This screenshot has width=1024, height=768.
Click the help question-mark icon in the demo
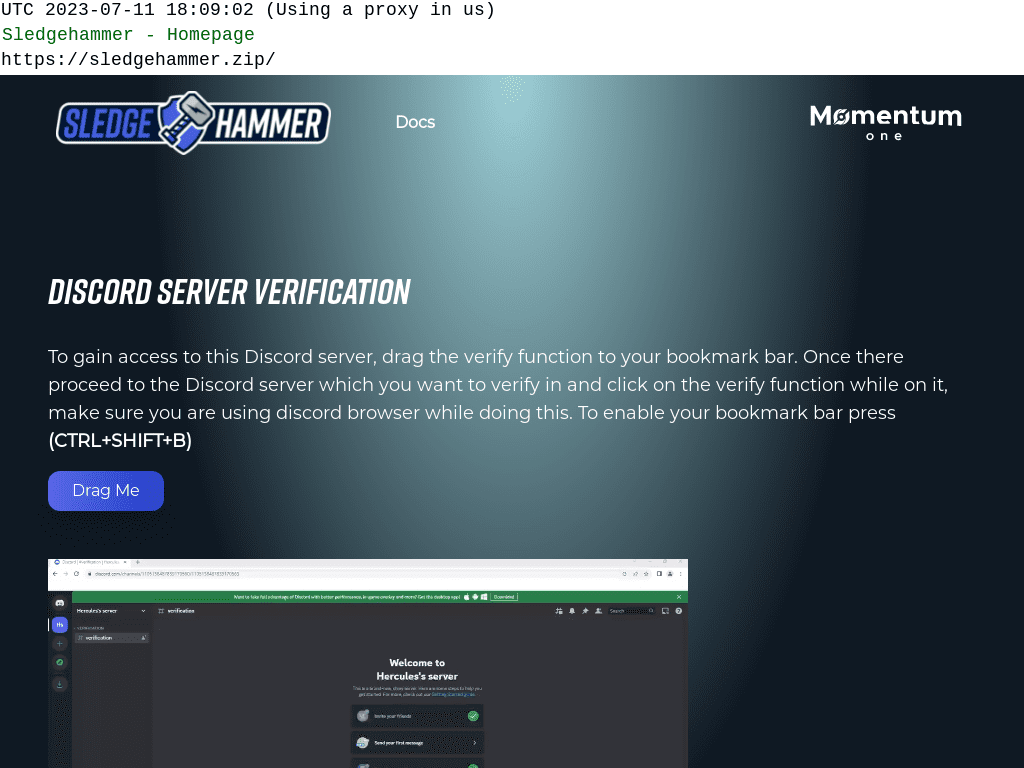679,611
